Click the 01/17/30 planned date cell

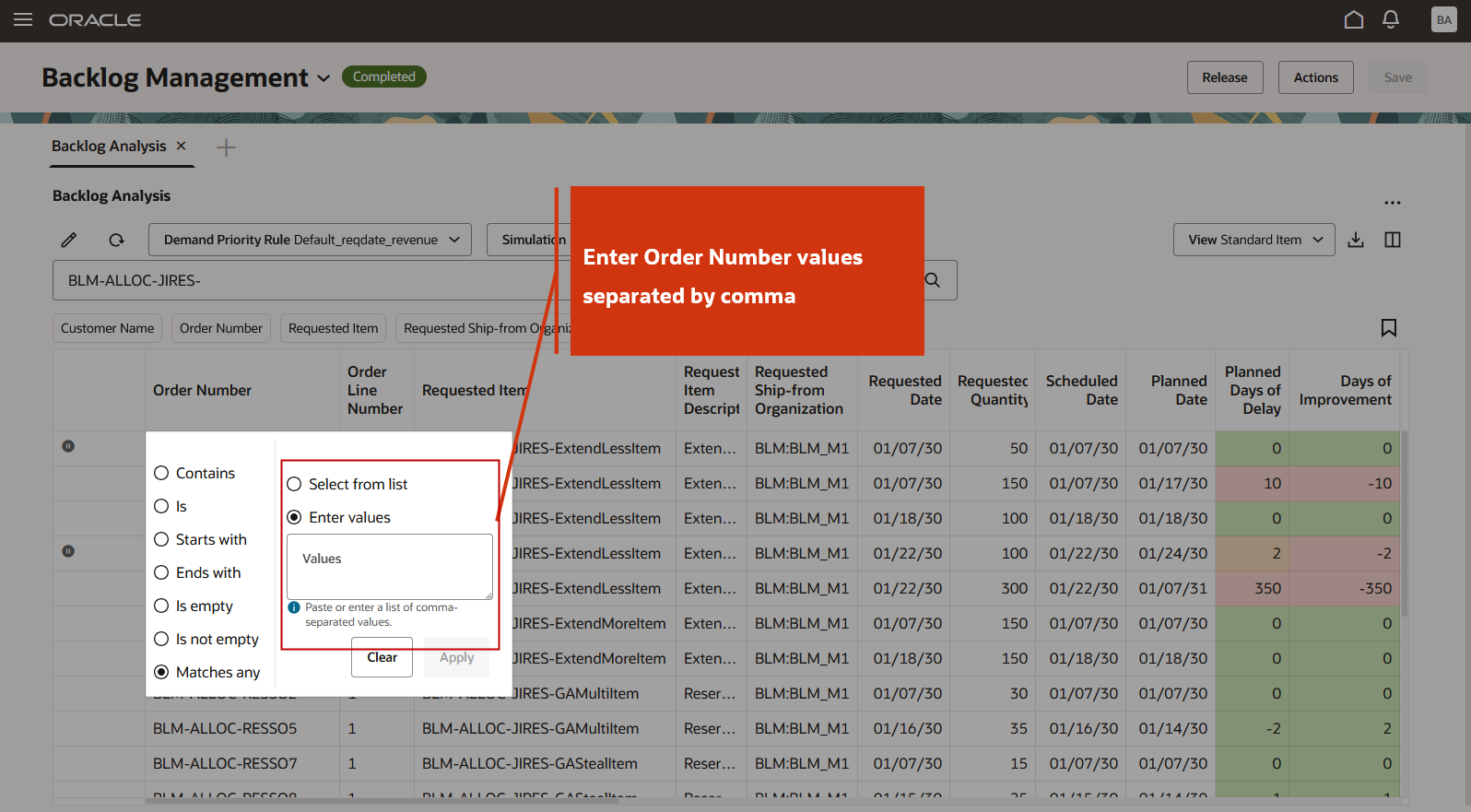pos(1172,483)
